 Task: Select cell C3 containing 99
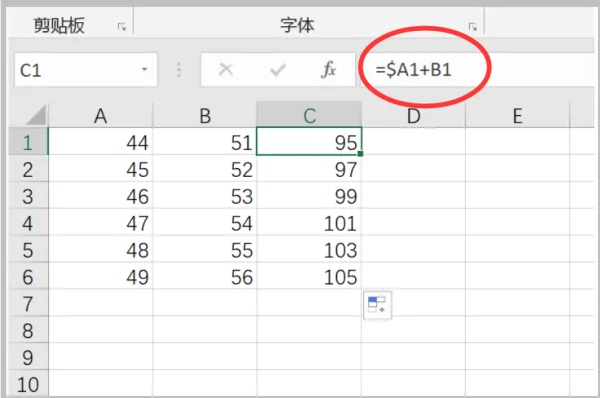tap(309, 196)
